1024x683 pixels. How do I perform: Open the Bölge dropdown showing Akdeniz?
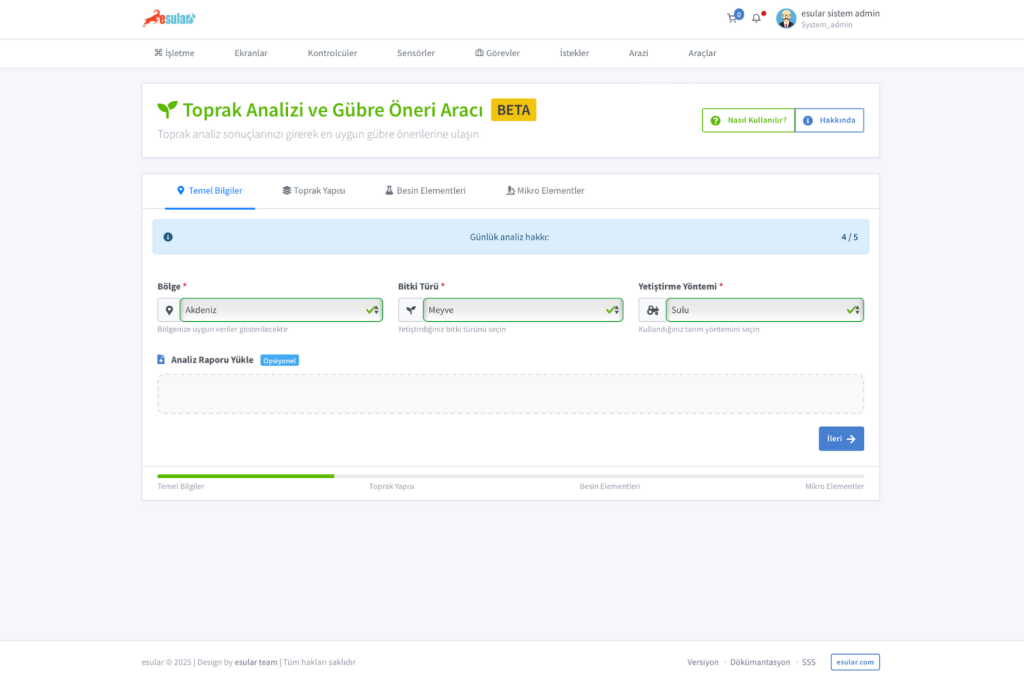click(x=280, y=310)
